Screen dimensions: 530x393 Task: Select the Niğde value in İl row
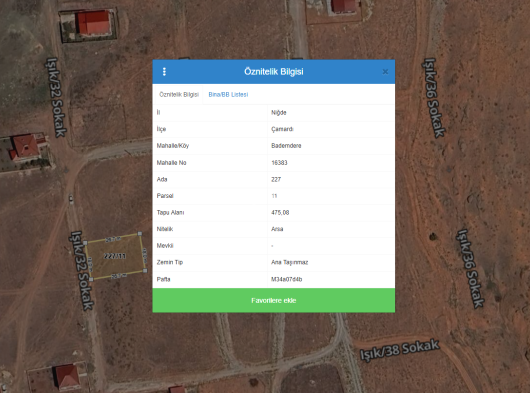pyautogui.click(x=279, y=113)
